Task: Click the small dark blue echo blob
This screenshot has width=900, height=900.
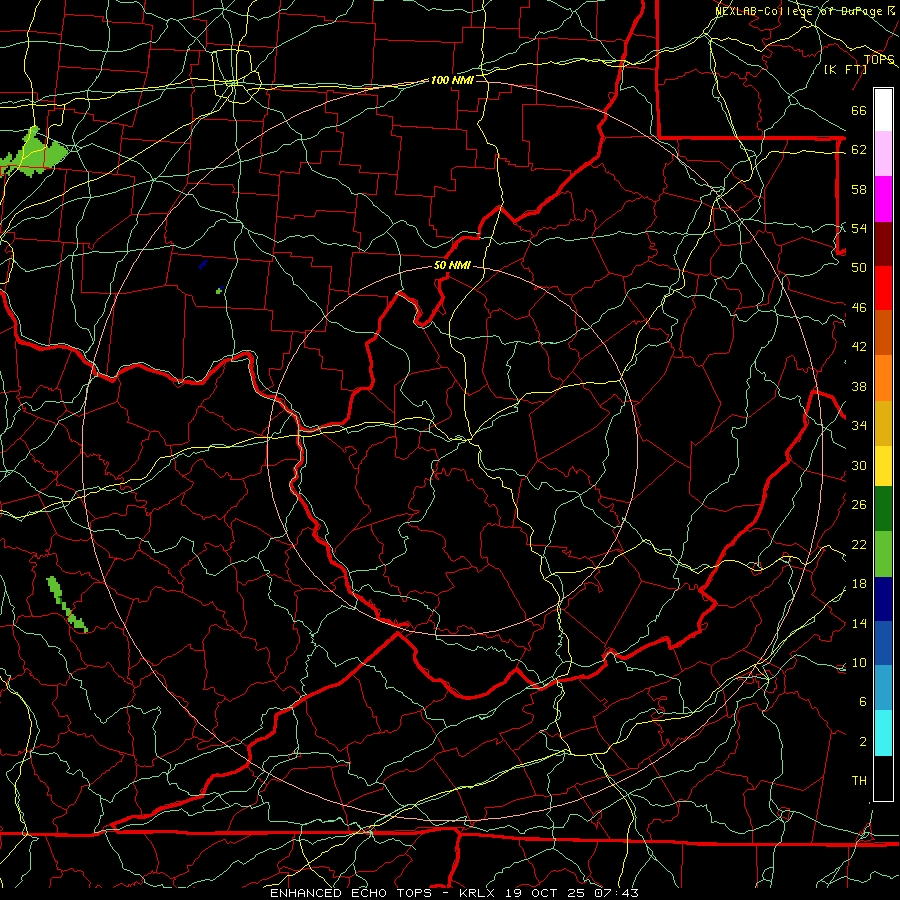Action: [203, 265]
